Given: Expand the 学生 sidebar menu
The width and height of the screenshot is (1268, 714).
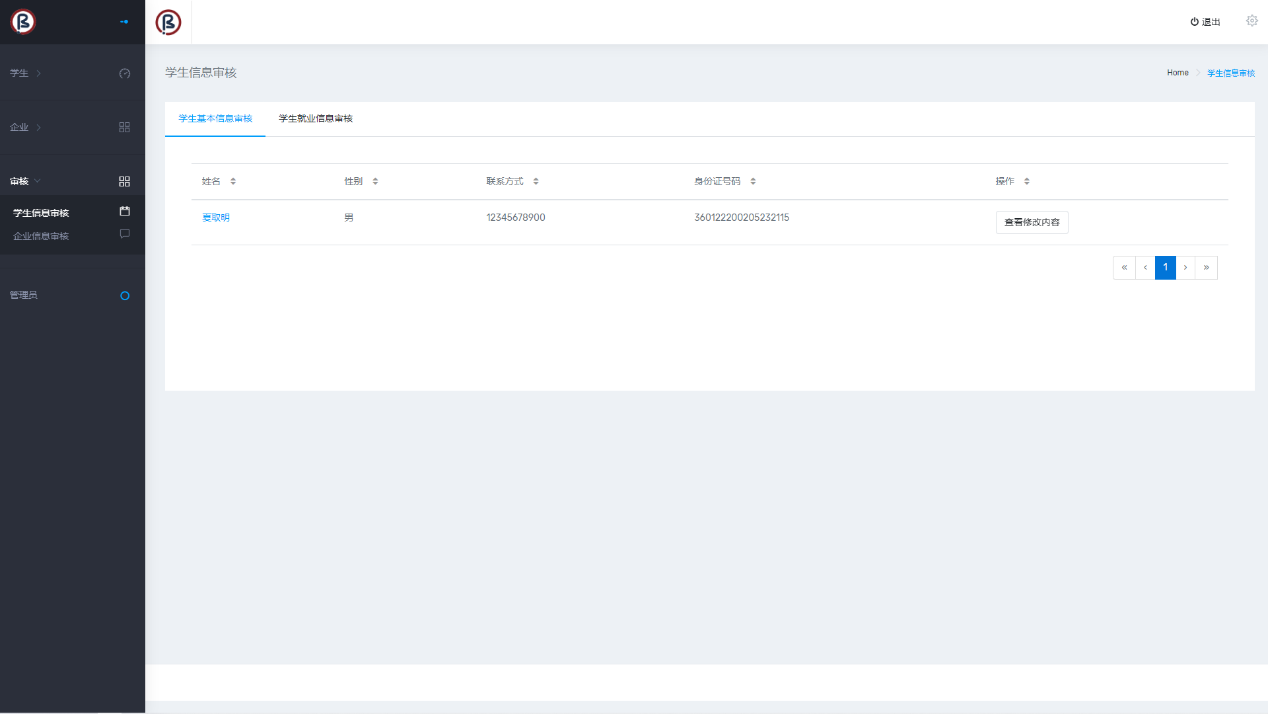Looking at the screenshot, I should pos(25,73).
